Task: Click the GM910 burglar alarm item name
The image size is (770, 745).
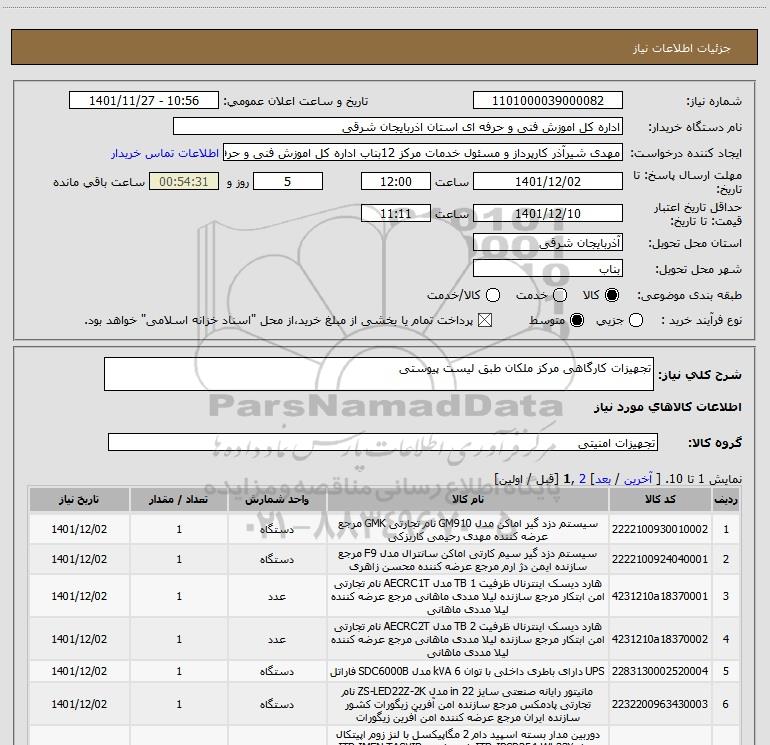Action: [x=468, y=529]
